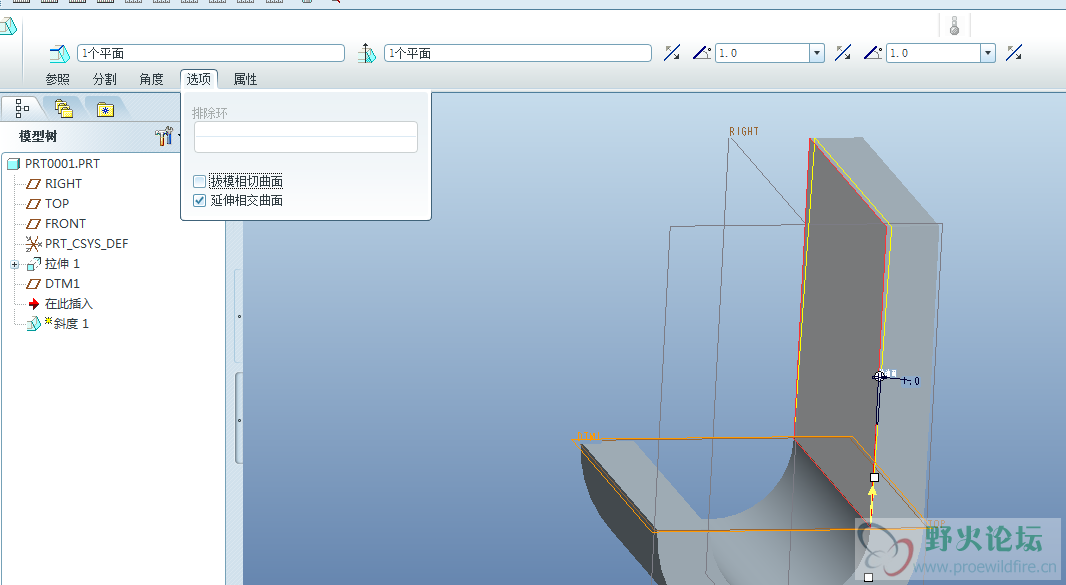Click the pause/status lamp icon
This screenshot has height=585, width=1066.
coord(954,26)
